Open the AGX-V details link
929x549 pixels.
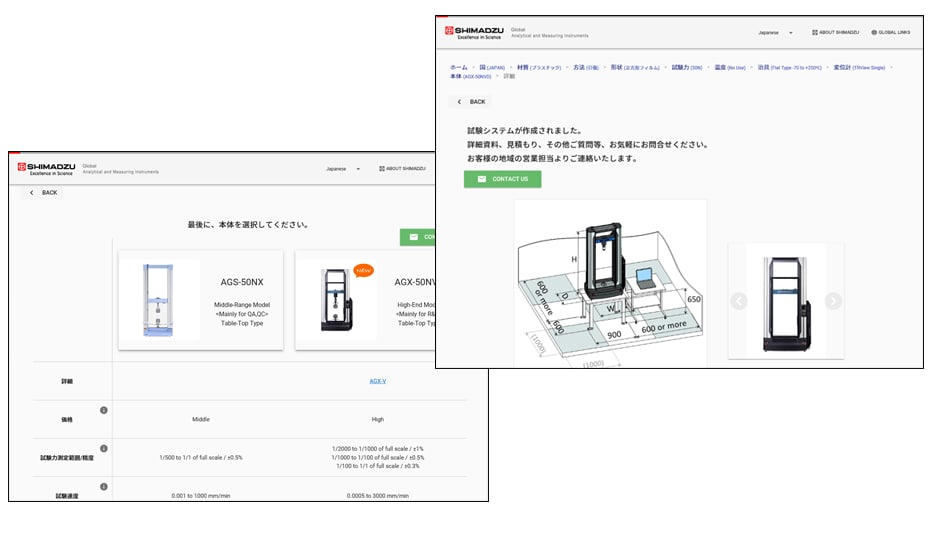[x=377, y=381]
